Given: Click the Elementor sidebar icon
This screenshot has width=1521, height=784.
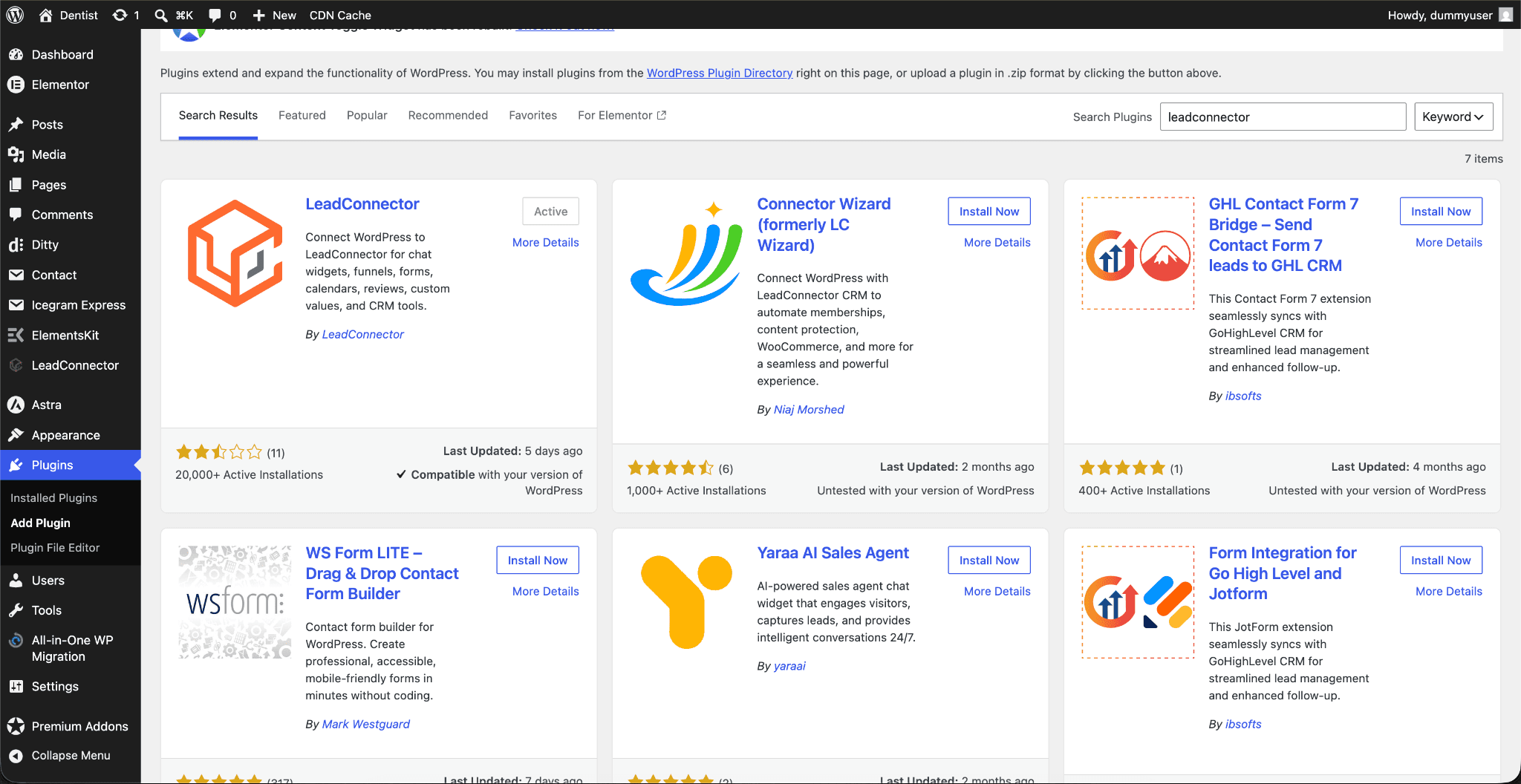Looking at the screenshot, I should [x=16, y=85].
